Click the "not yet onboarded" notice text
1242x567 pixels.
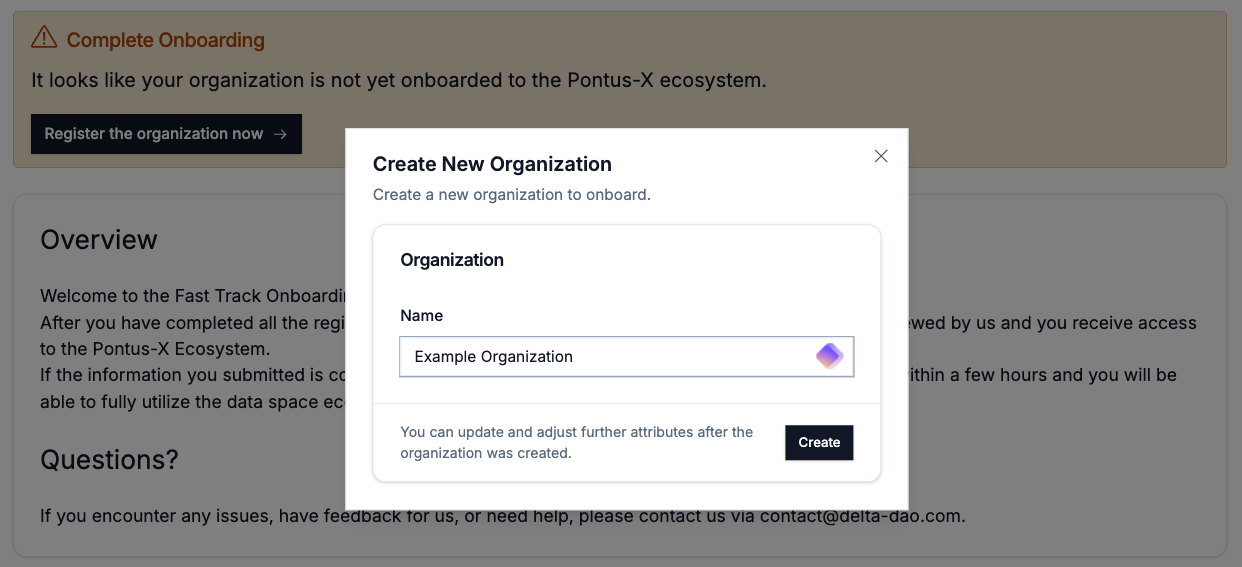point(398,80)
